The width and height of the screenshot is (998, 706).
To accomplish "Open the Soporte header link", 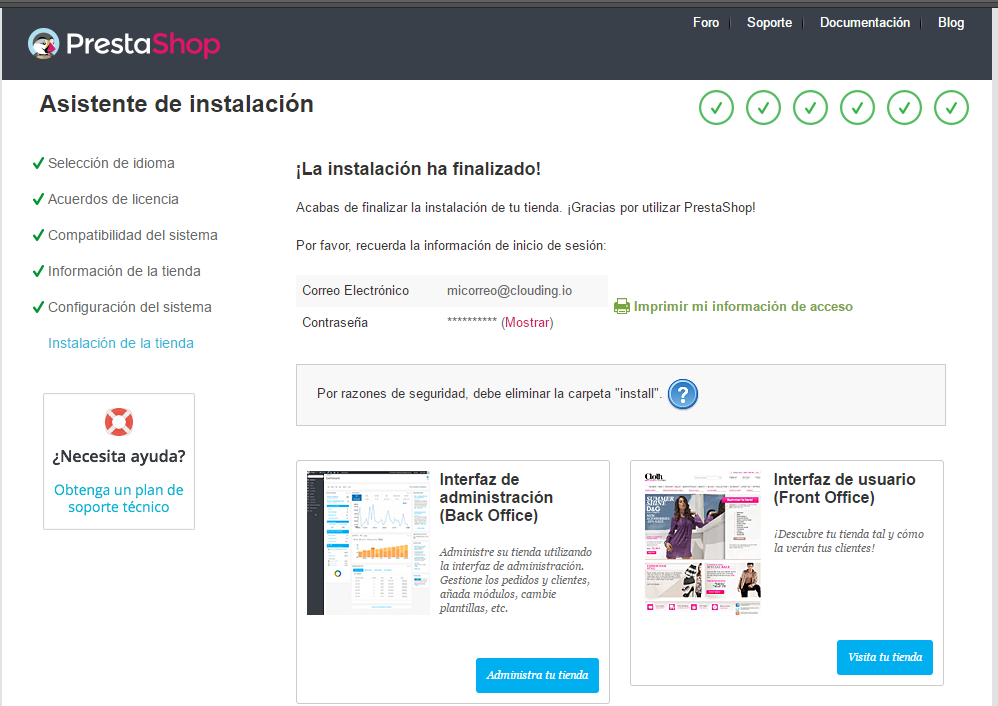I will pyautogui.click(x=770, y=22).
